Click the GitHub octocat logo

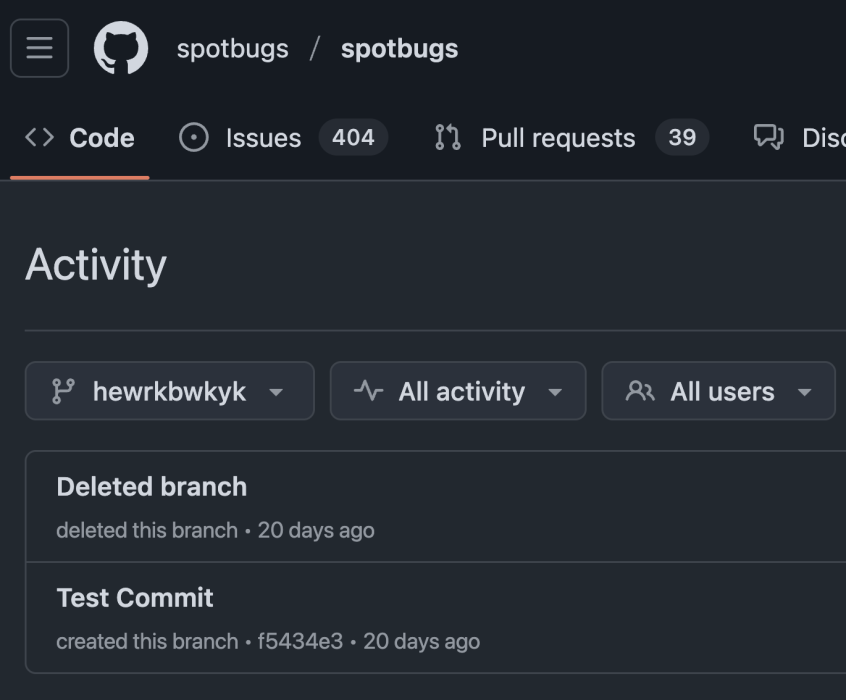coord(122,47)
